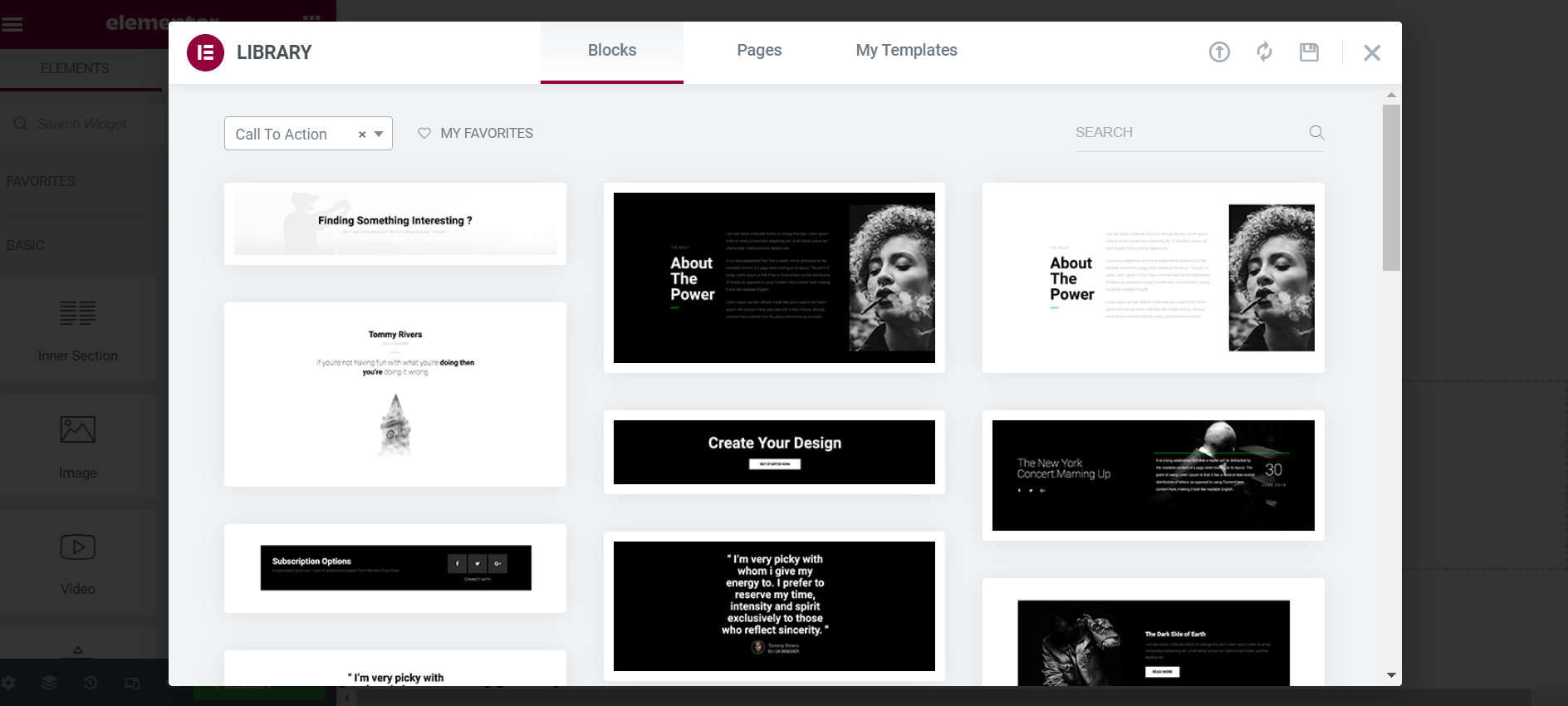Click the import template upload icon
The height and width of the screenshot is (706, 1568).
[x=1218, y=52]
